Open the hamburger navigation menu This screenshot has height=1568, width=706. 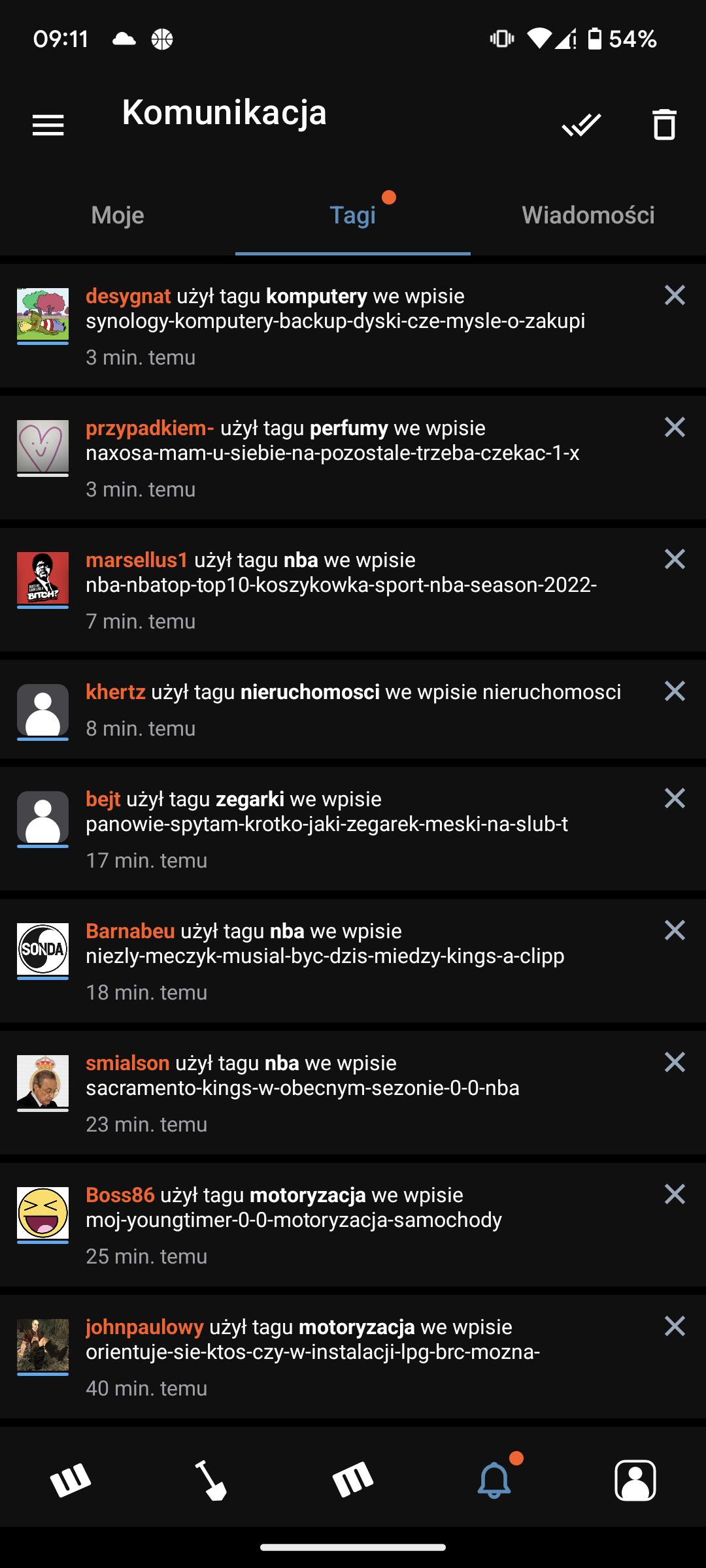pyautogui.click(x=48, y=125)
